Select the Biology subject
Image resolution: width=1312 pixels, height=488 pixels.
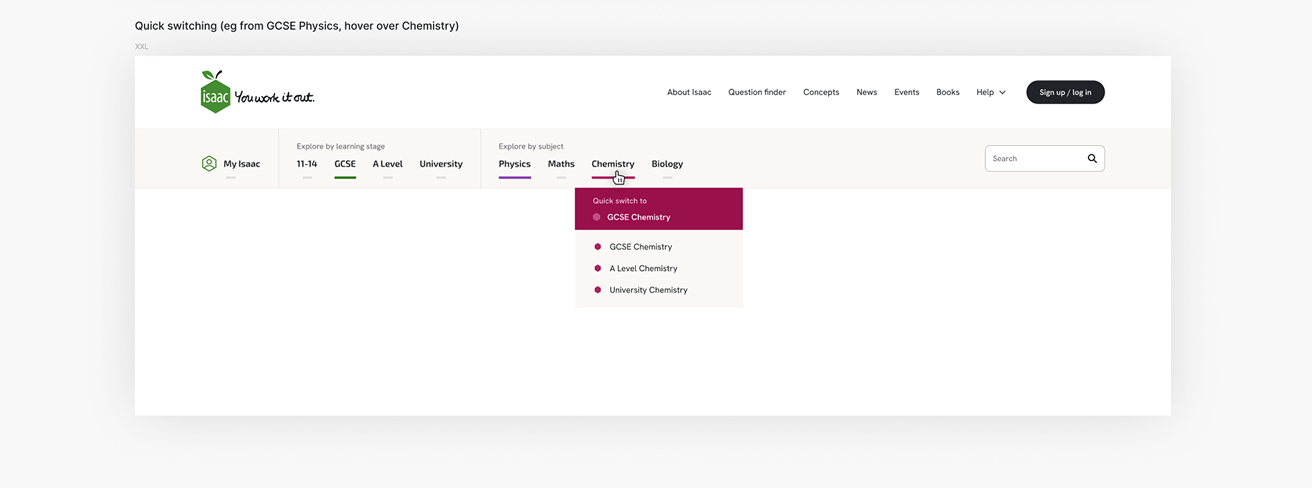pyautogui.click(x=667, y=164)
